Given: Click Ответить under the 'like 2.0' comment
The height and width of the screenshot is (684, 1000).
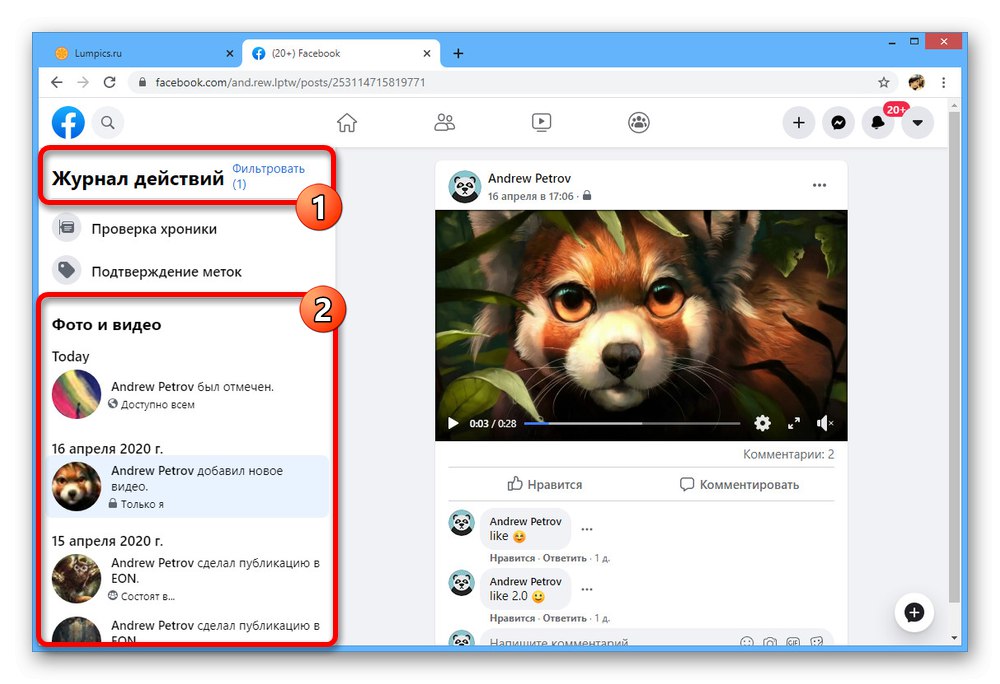Looking at the screenshot, I should (564, 618).
